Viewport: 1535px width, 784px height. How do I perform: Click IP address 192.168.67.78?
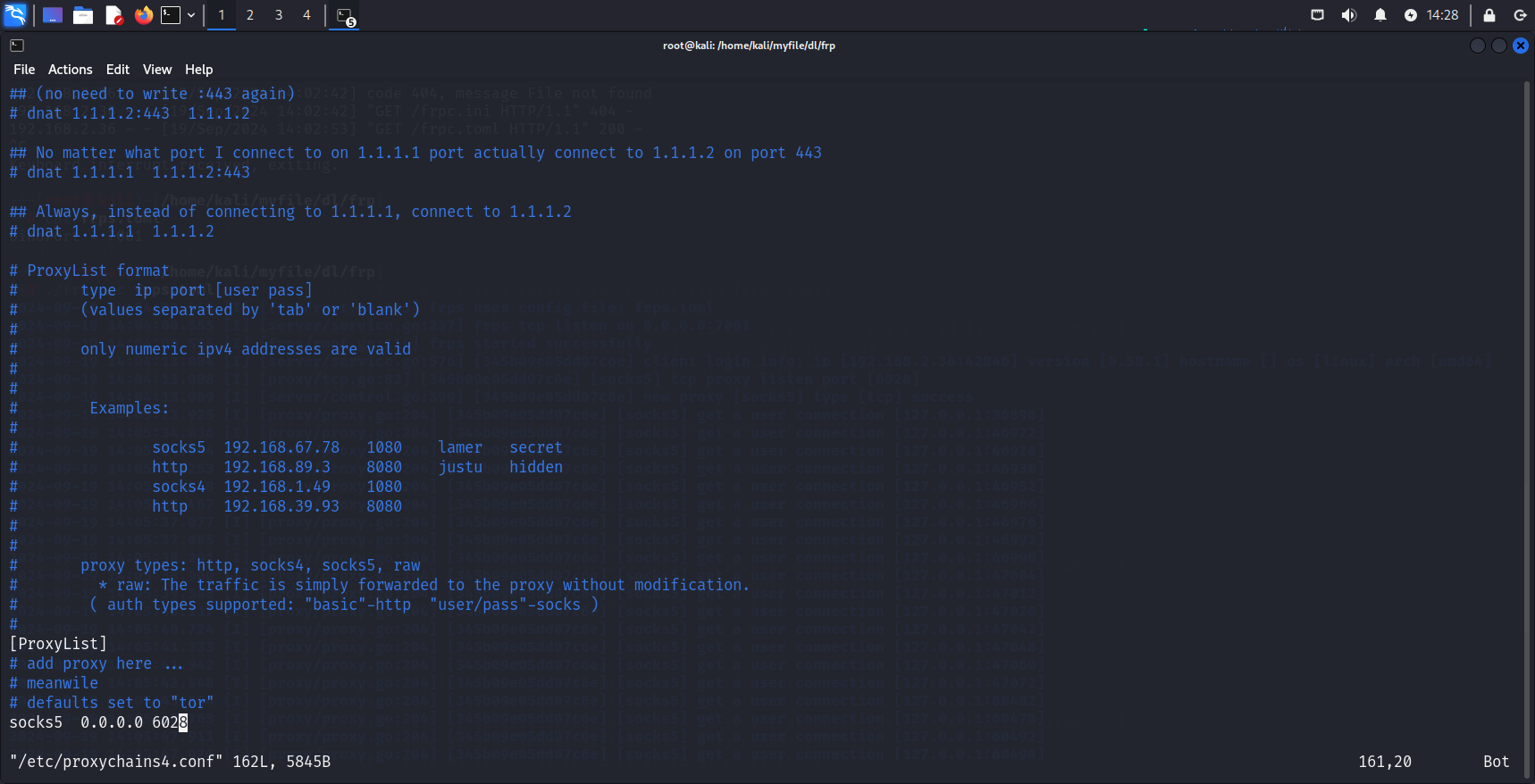point(281,447)
